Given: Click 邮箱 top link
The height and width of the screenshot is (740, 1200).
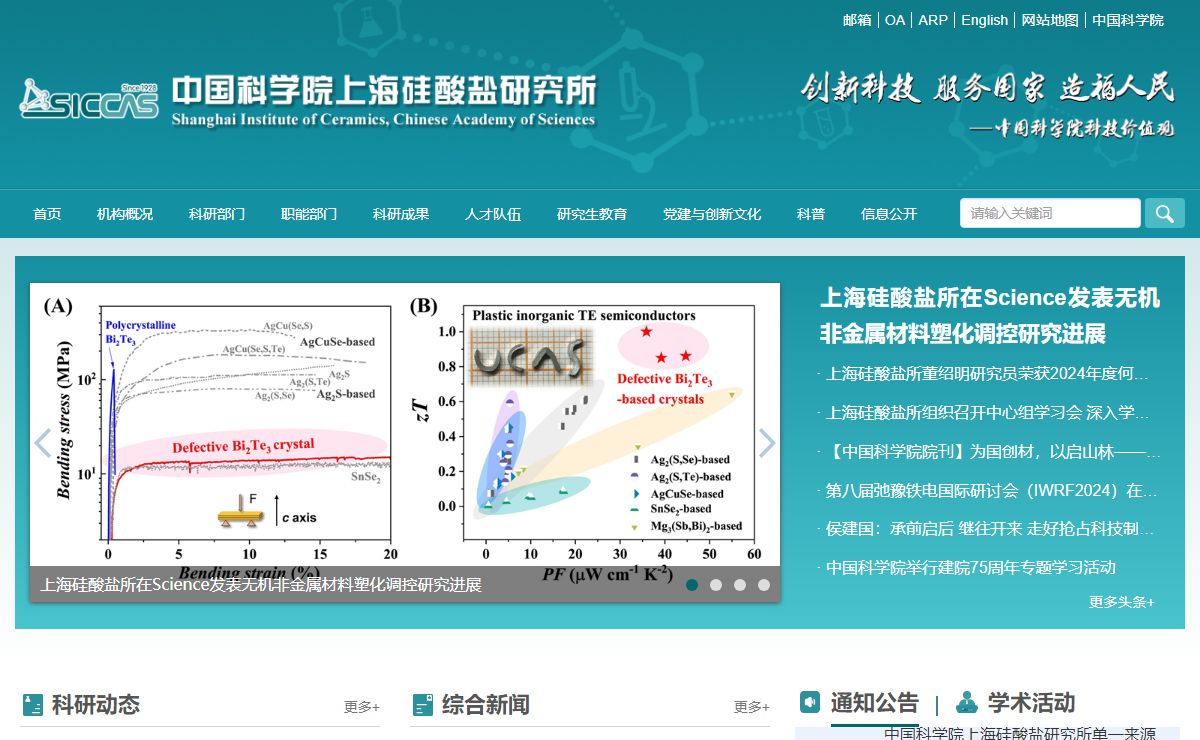Looking at the screenshot, I should [x=857, y=20].
